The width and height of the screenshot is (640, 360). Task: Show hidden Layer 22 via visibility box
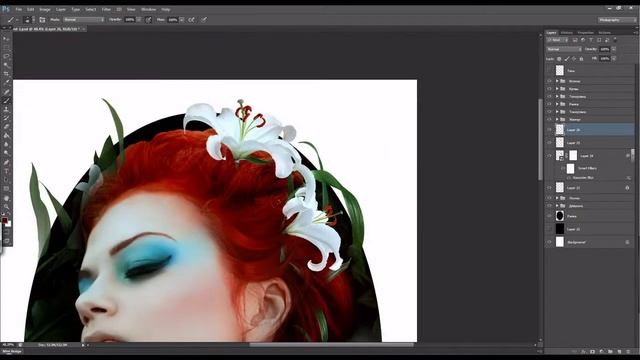pos(549,229)
